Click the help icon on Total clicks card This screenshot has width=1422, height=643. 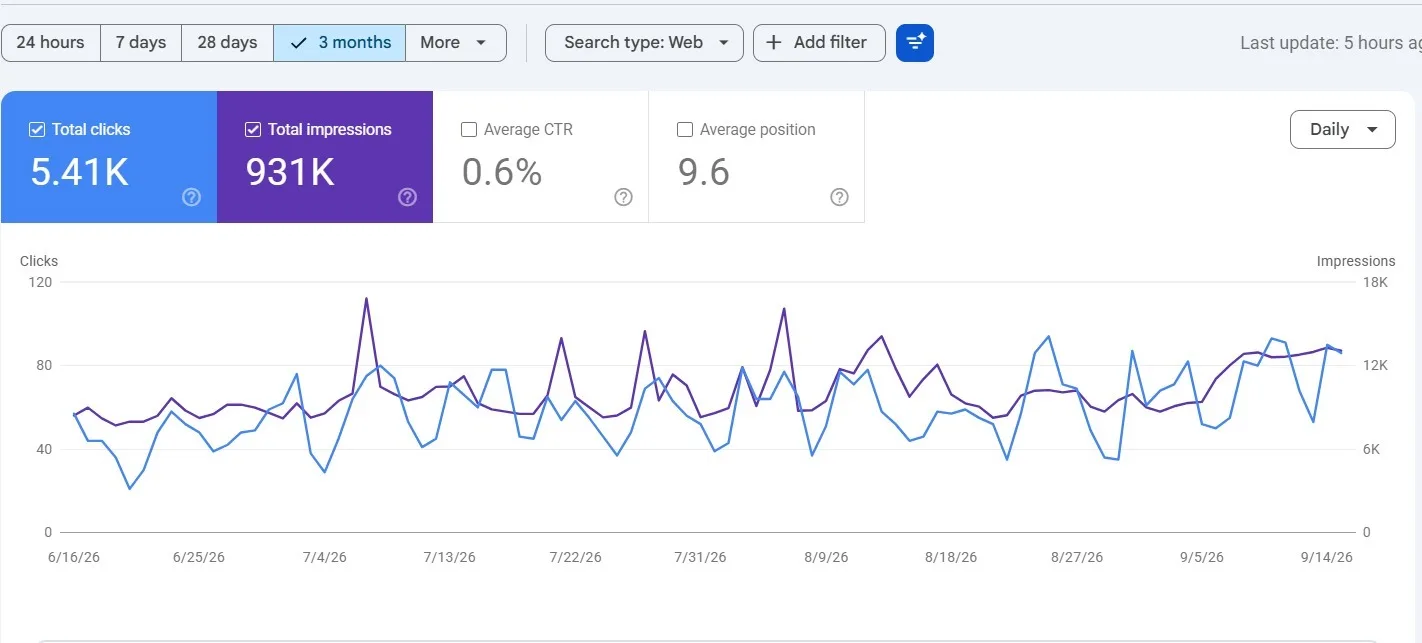click(192, 197)
